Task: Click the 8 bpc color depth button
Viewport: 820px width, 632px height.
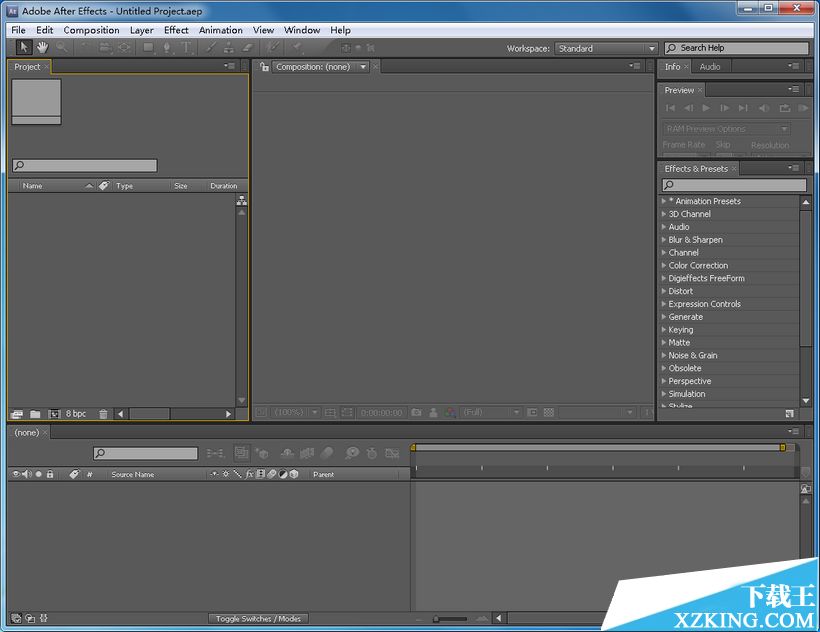Action: 76,414
